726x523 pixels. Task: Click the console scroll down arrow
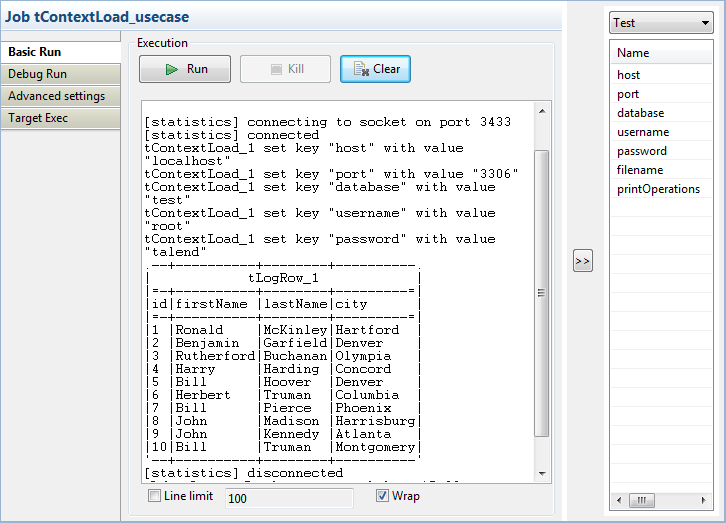pyautogui.click(x=542, y=473)
